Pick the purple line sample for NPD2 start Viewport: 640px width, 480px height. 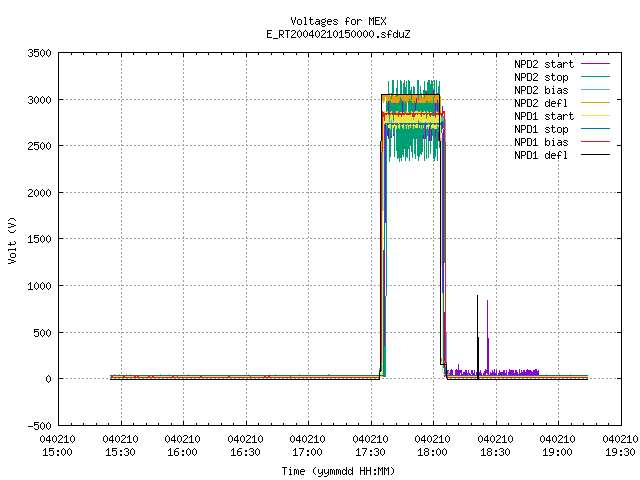tap(595, 64)
